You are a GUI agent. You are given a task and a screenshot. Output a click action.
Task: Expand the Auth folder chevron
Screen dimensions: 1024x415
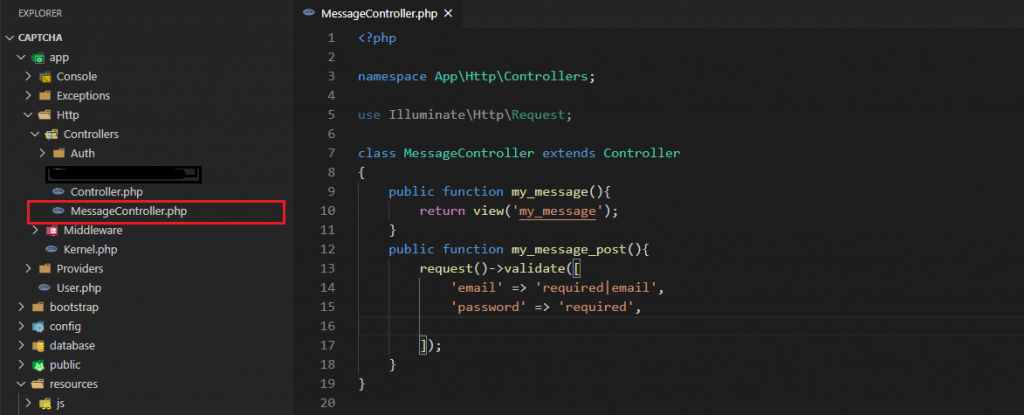pyautogui.click(x=42, y=154)
